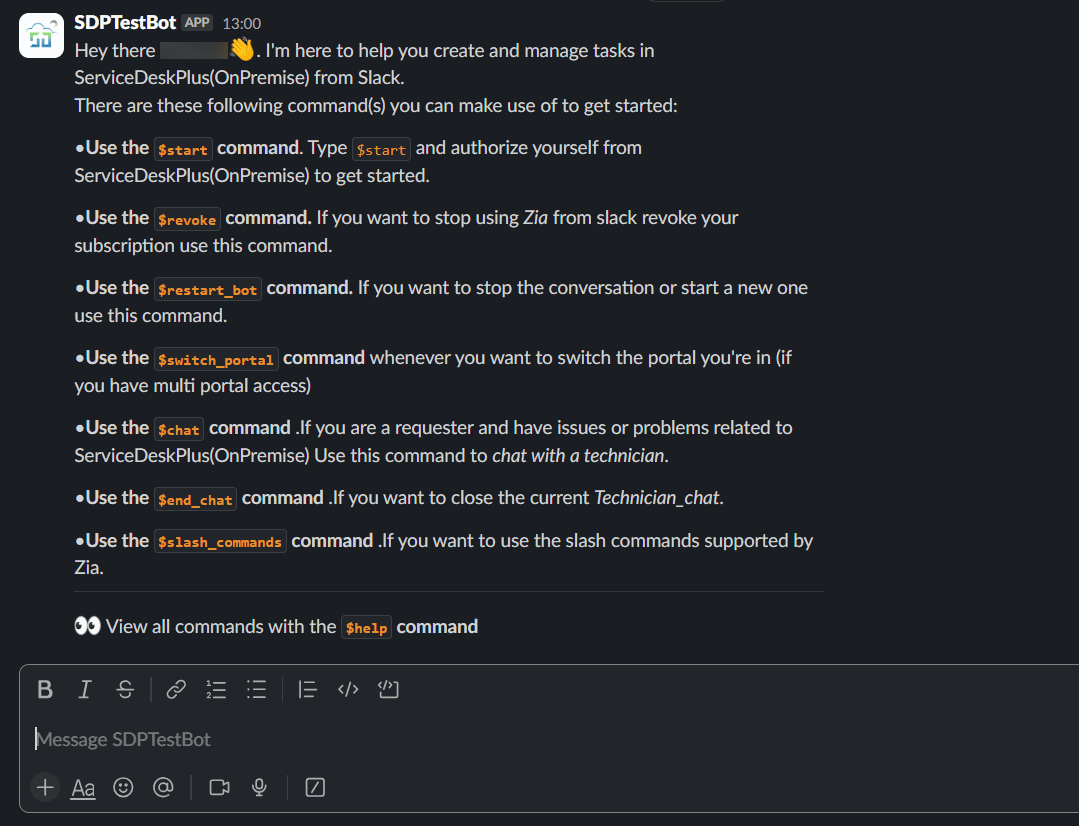Apply inline code formatting

point(348,689)
